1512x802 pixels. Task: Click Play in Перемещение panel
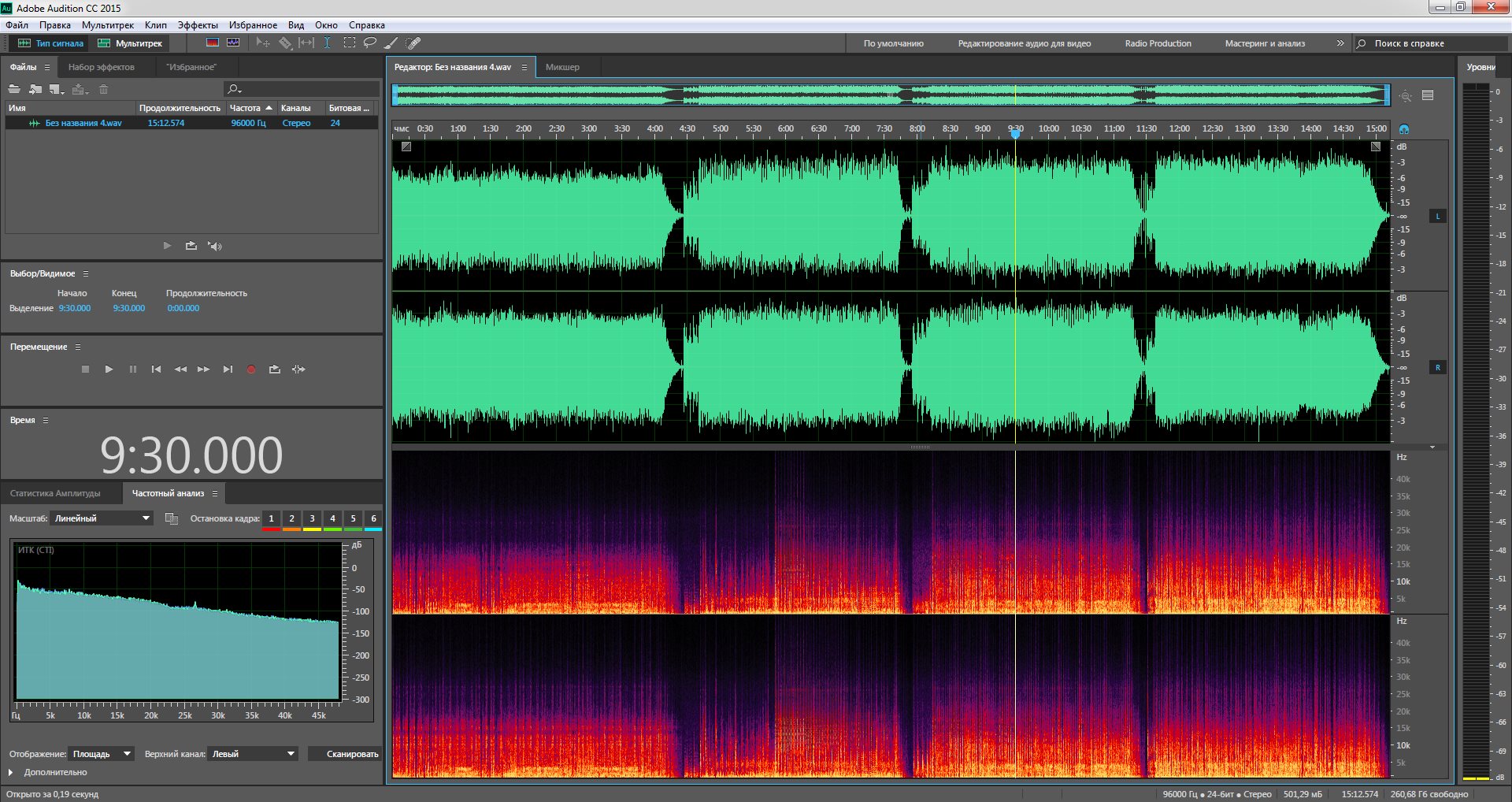coord(109,369)
